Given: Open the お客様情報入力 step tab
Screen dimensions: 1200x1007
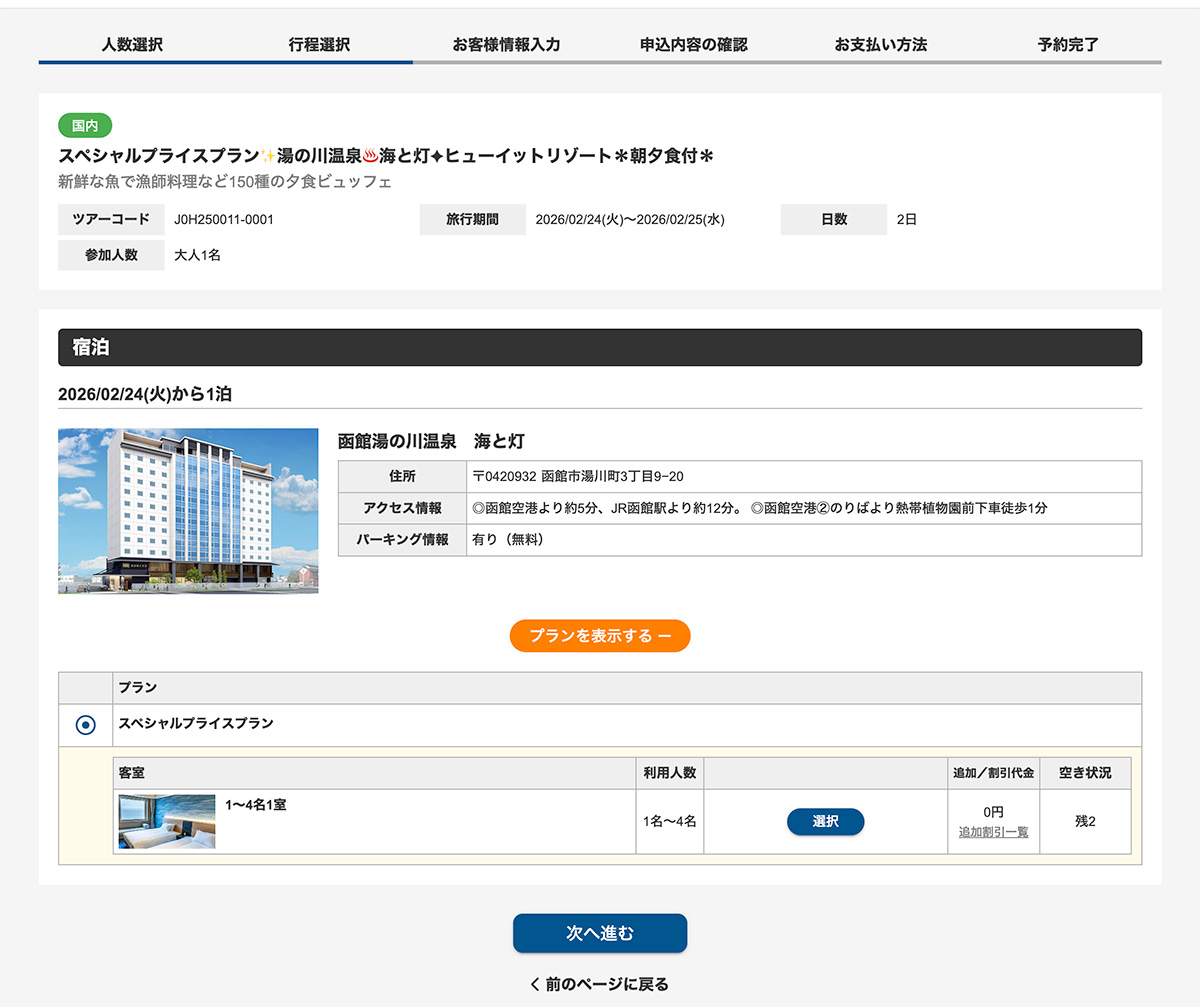Looking at the screenshot, I should coord(506,45).
